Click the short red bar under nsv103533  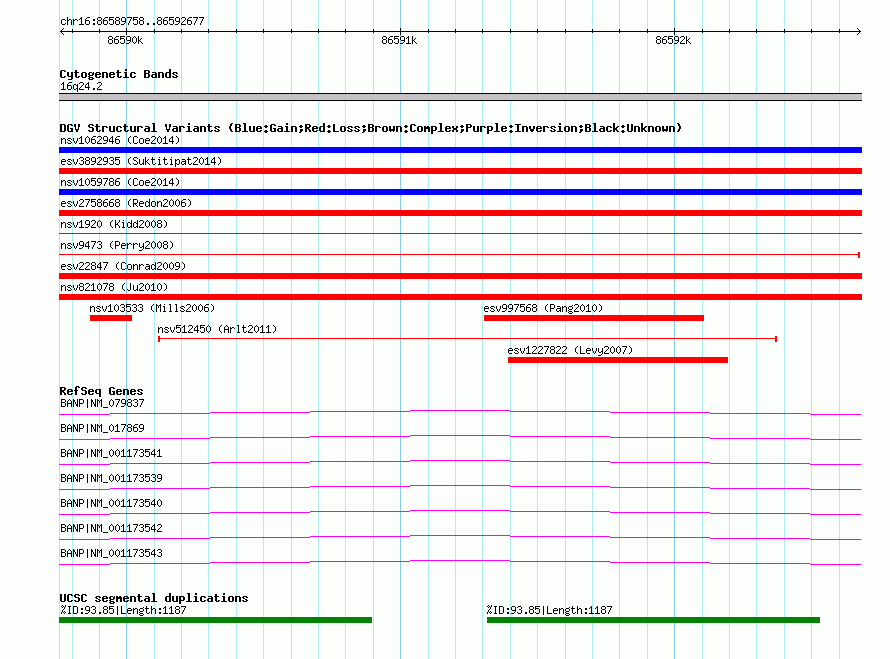point(111,318)
